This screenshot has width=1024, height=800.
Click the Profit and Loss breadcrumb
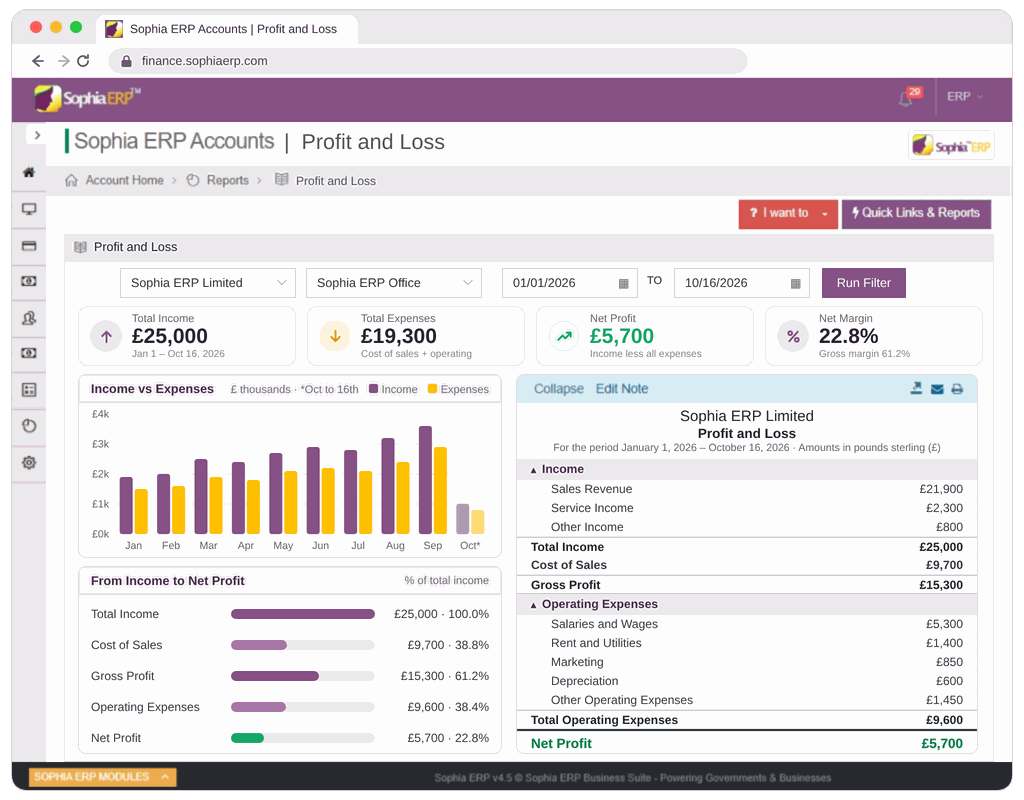(x=336, y=181)
